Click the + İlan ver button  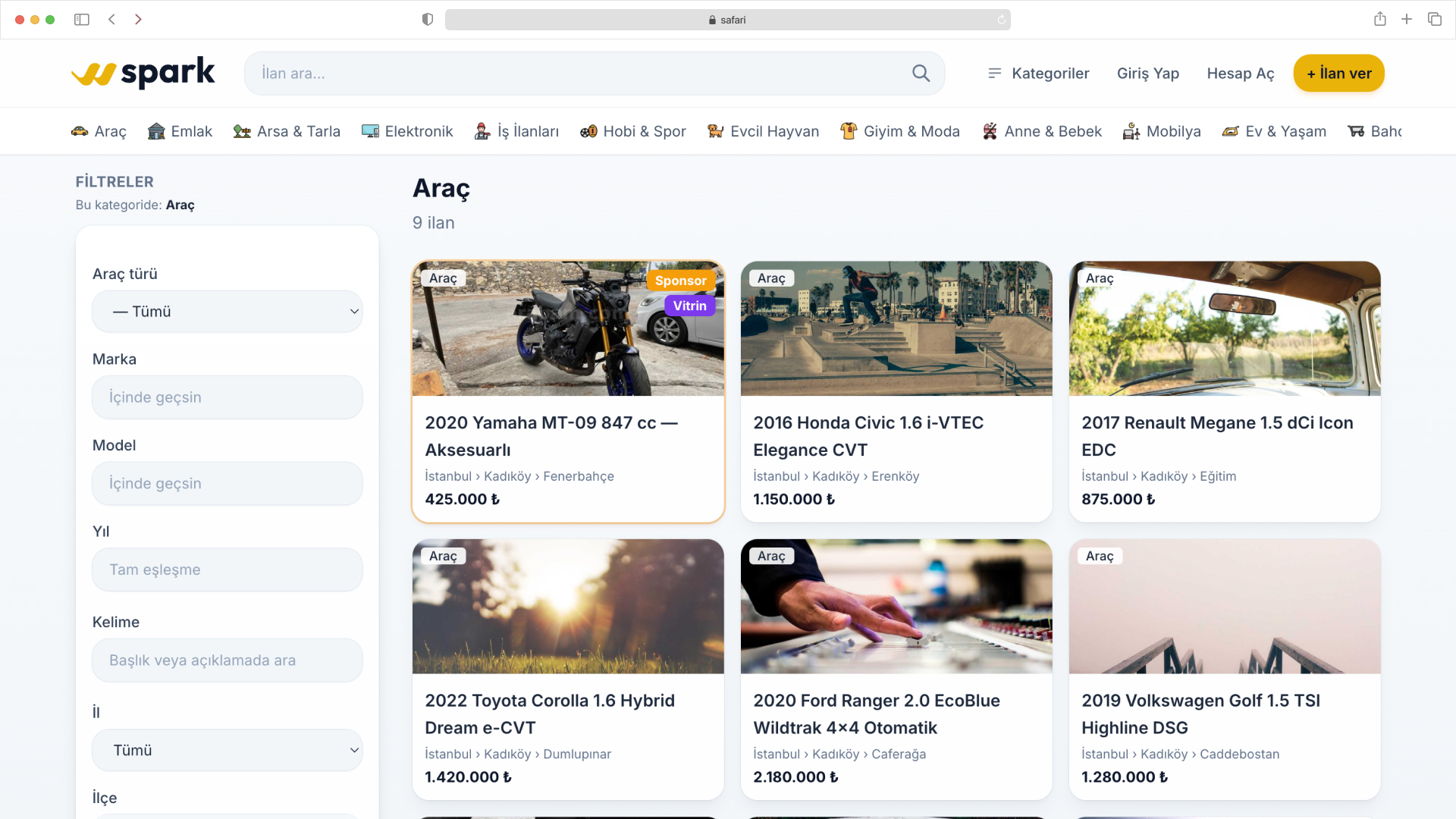[x=1339, y=74]
